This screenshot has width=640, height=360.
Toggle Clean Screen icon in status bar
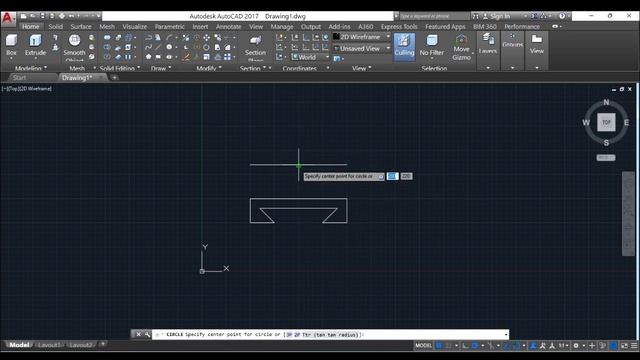(x=624, y=345)
